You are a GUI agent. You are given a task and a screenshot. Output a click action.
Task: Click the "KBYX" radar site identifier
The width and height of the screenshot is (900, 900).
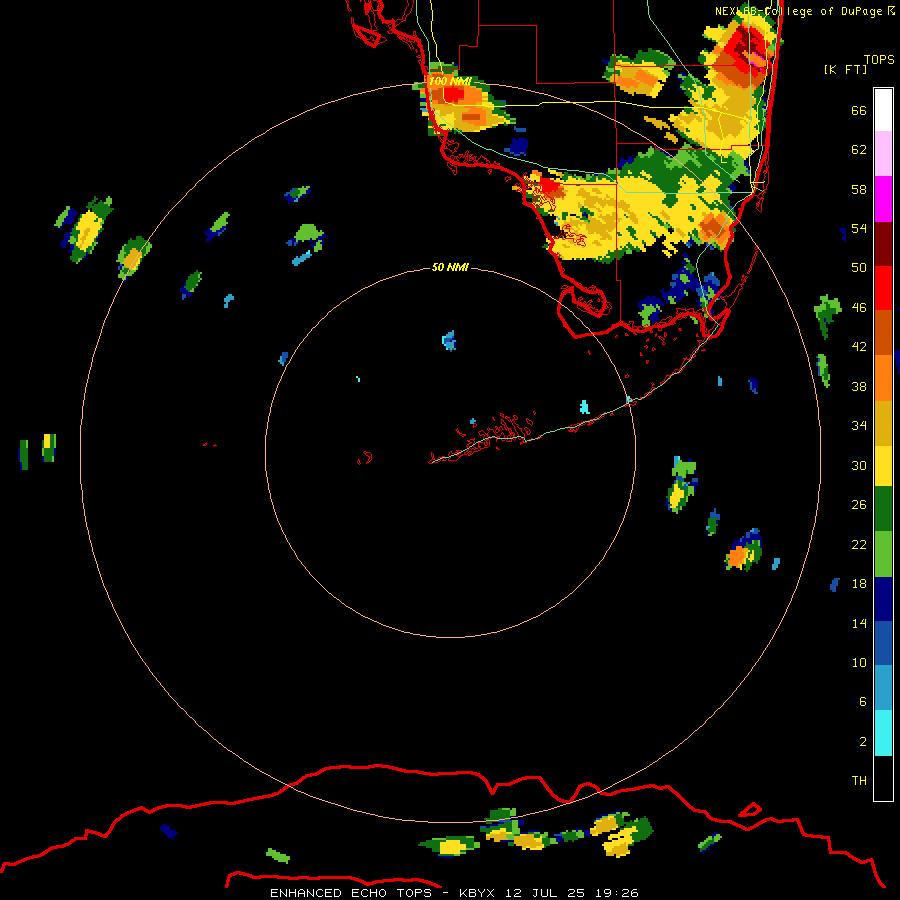click(478, 893)
